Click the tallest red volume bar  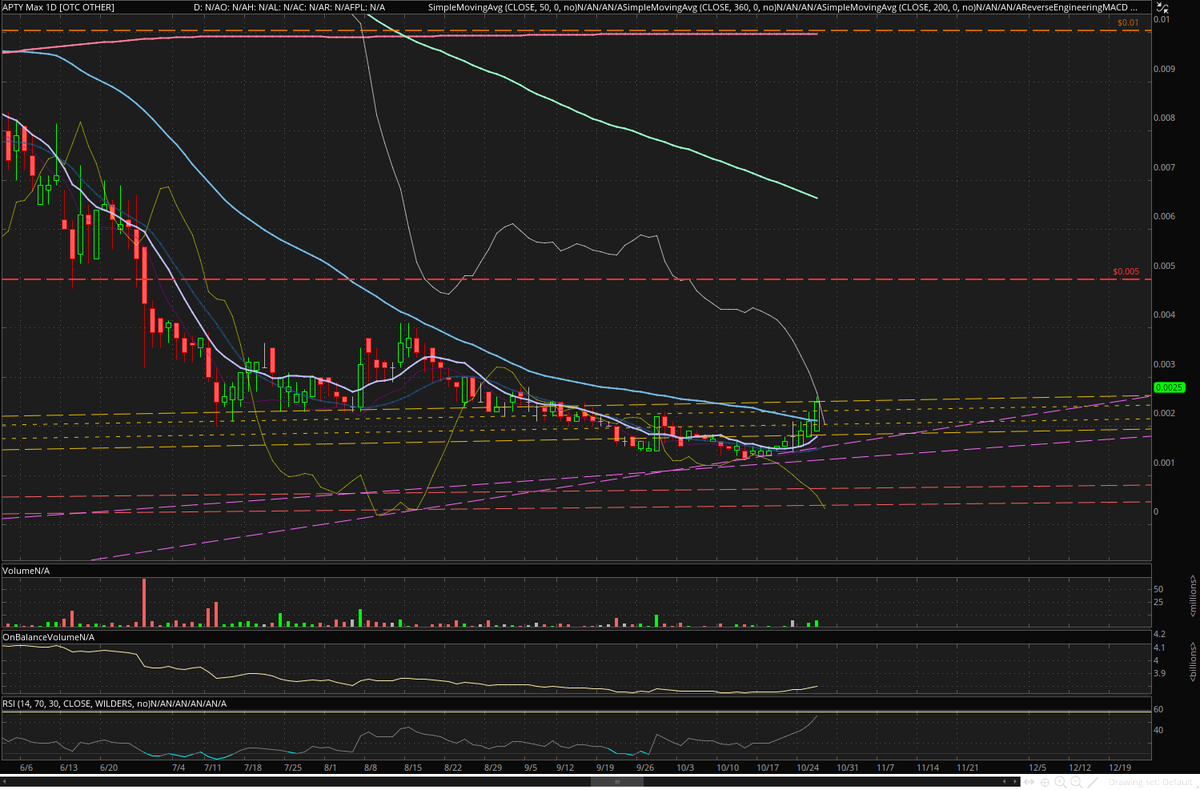click(x=144, y=603)
